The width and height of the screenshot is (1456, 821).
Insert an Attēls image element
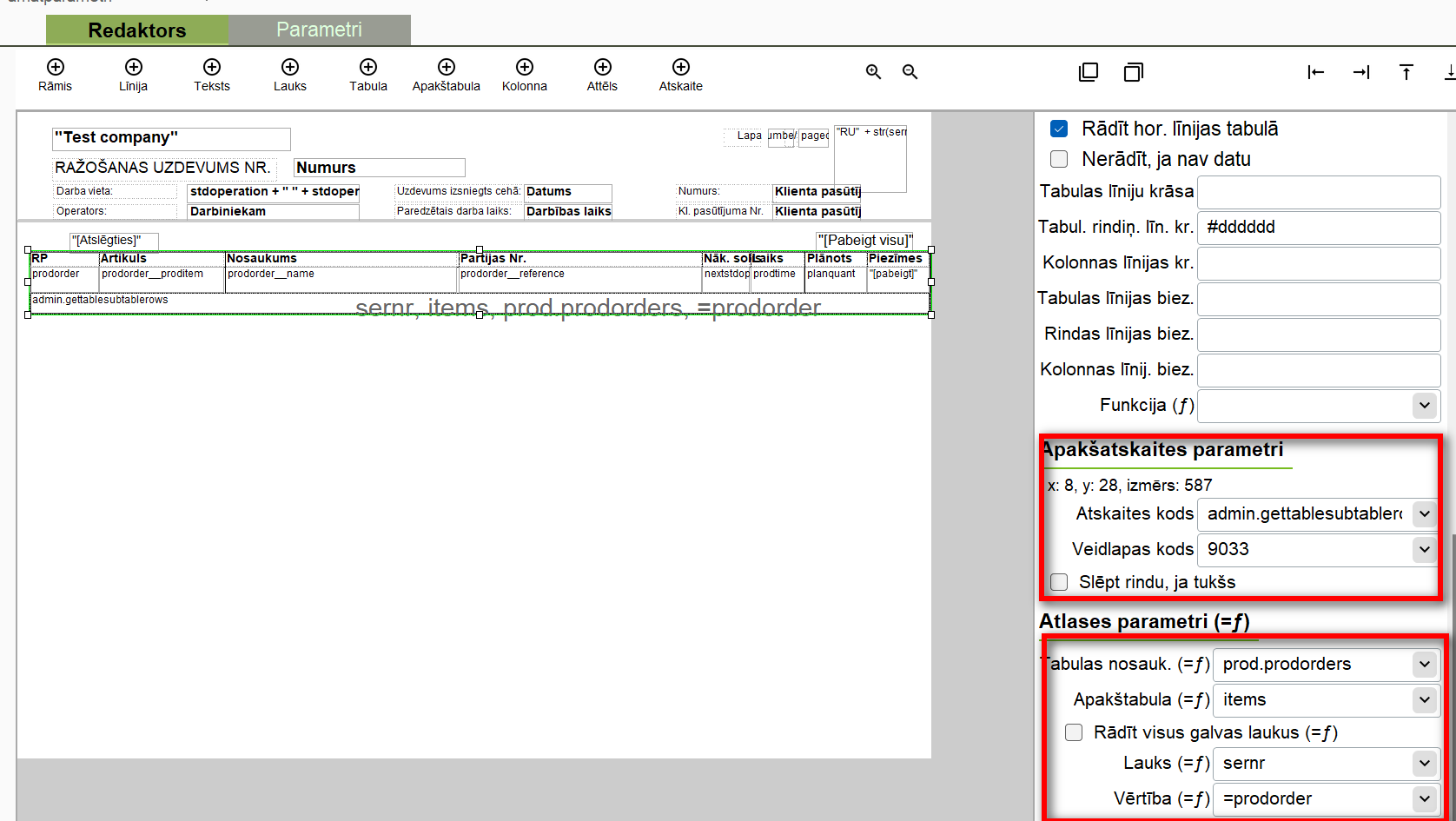tap(603, 75)
